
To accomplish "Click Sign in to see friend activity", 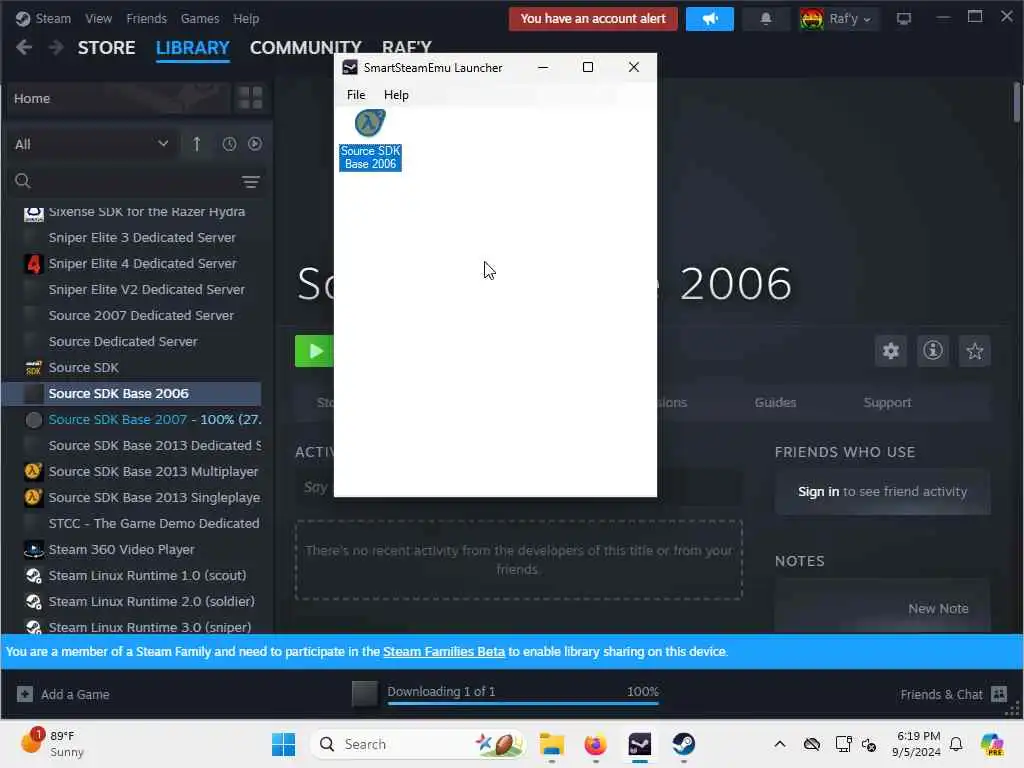I will click(x=882, y=492).
